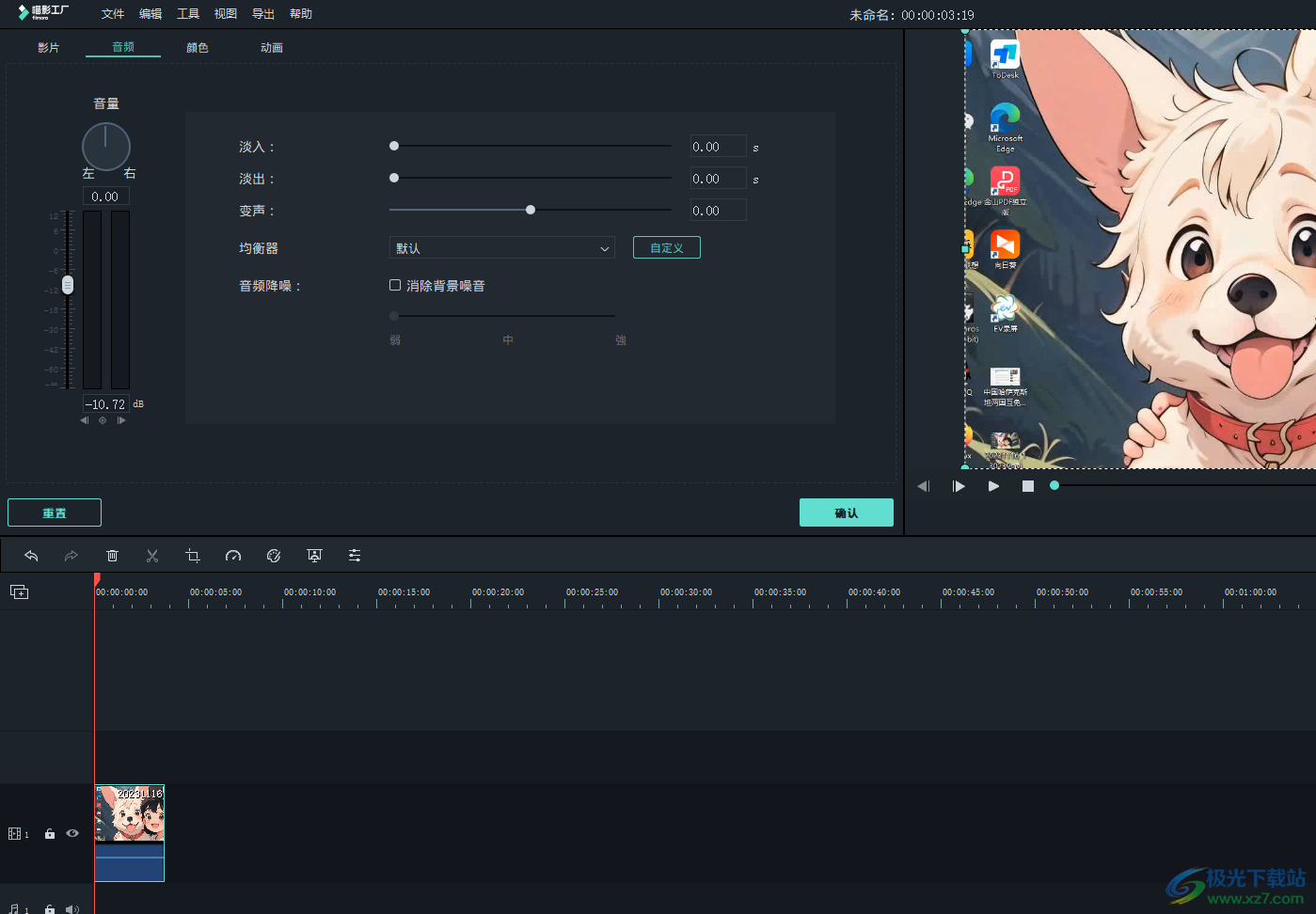Add a volume keyframe with the center dot
The width and height of the screenshot is (1316, 914).
pyautogui.click(x=103, y=420)
